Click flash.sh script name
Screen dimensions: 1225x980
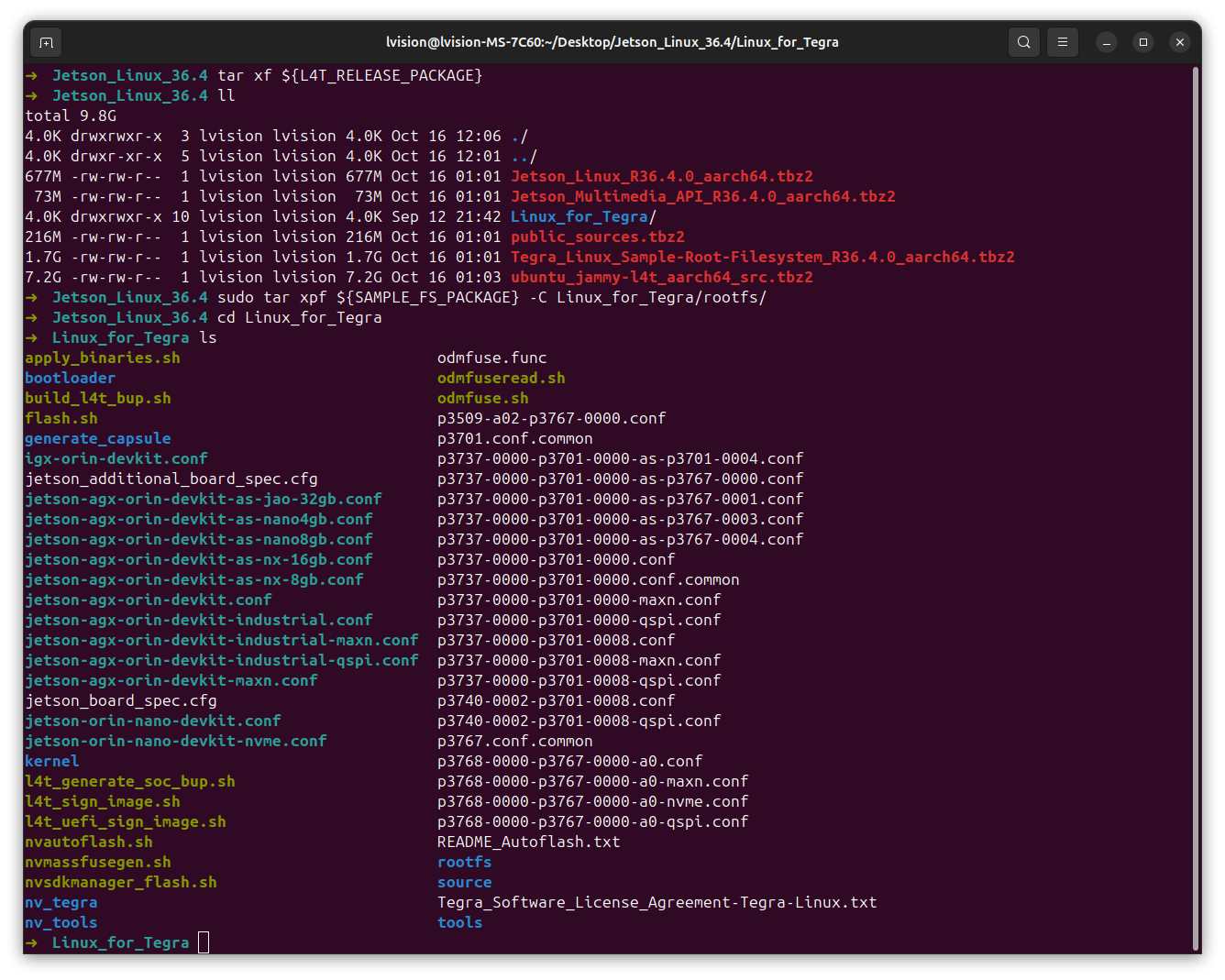tap(61, 418)
